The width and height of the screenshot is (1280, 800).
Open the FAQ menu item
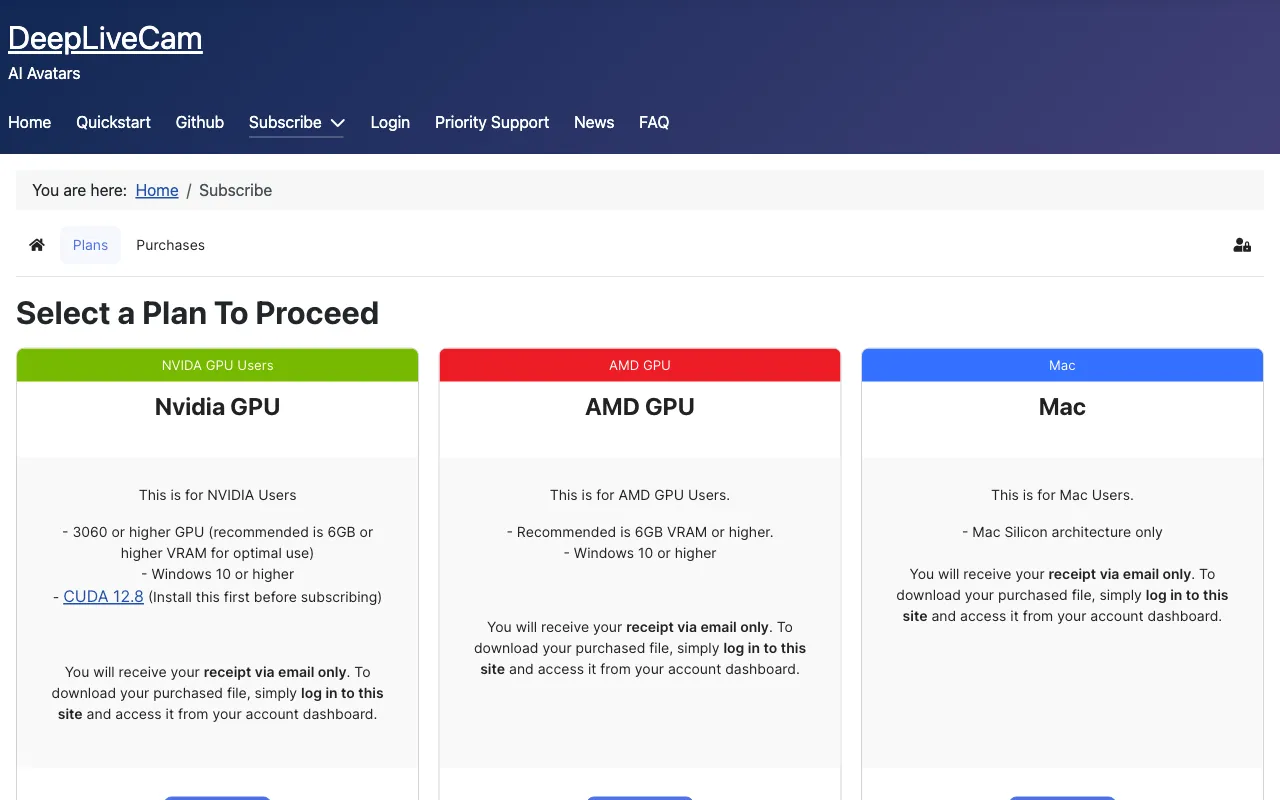coord(654,122)
